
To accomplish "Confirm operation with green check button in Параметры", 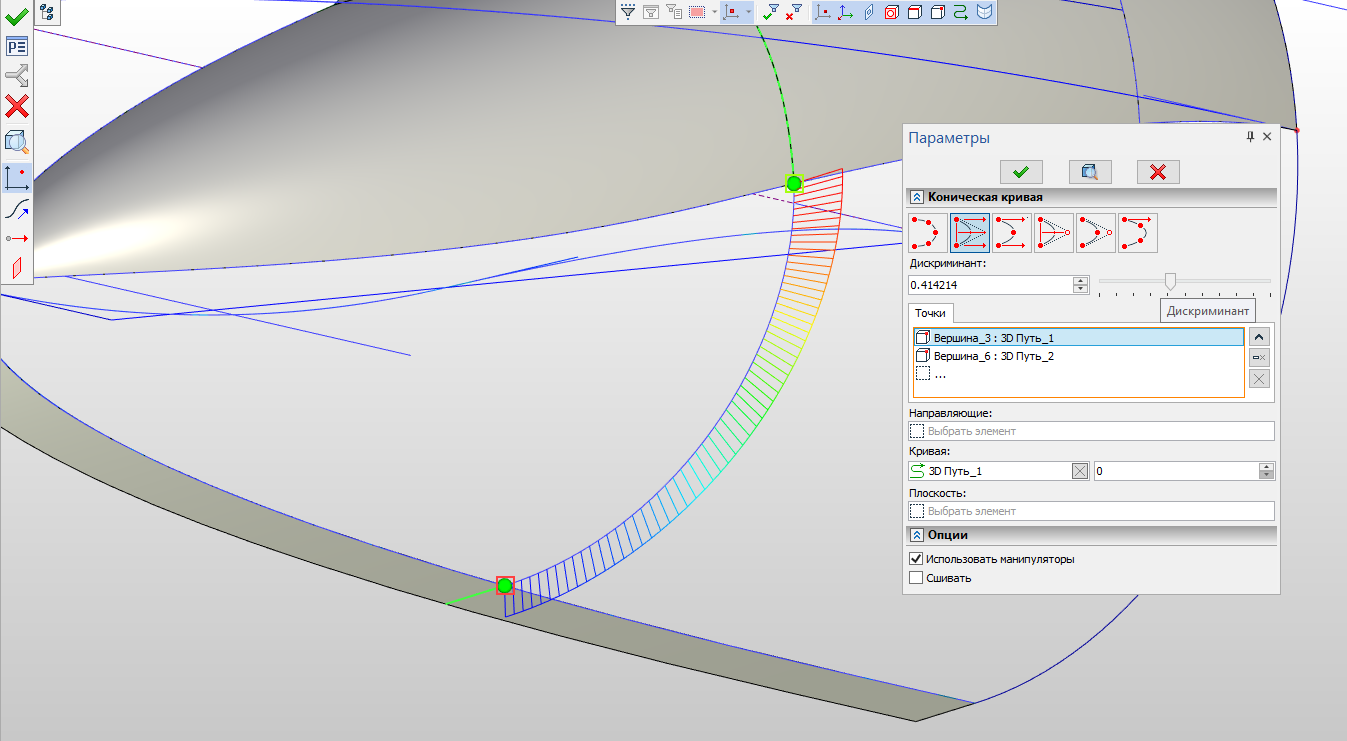I will click(1021, 172).
